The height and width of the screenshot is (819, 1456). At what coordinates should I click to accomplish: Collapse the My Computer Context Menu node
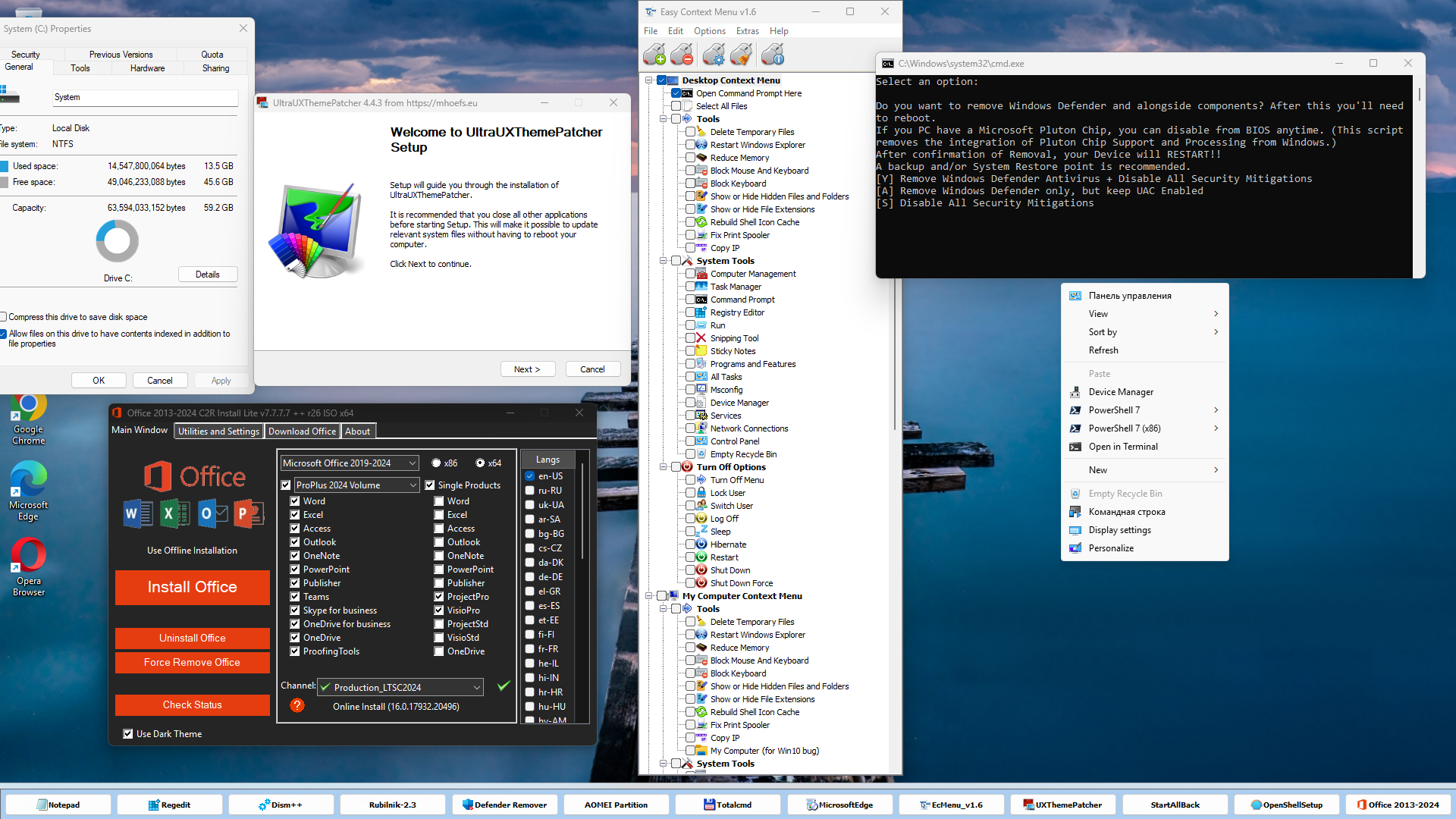click(649, 596)
